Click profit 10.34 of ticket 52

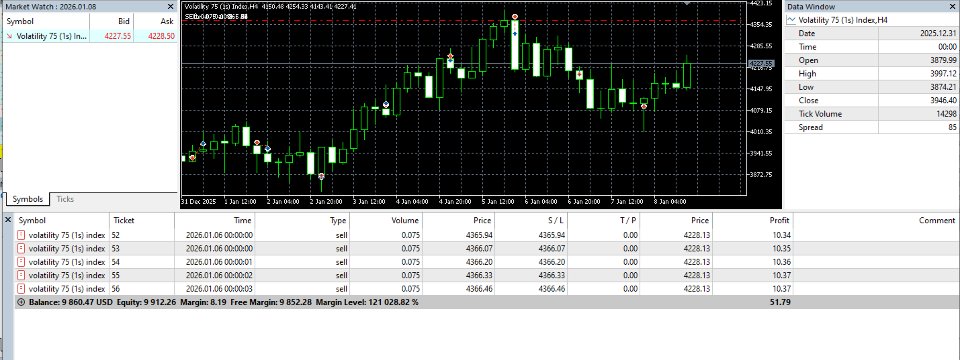tap(781, 235)
